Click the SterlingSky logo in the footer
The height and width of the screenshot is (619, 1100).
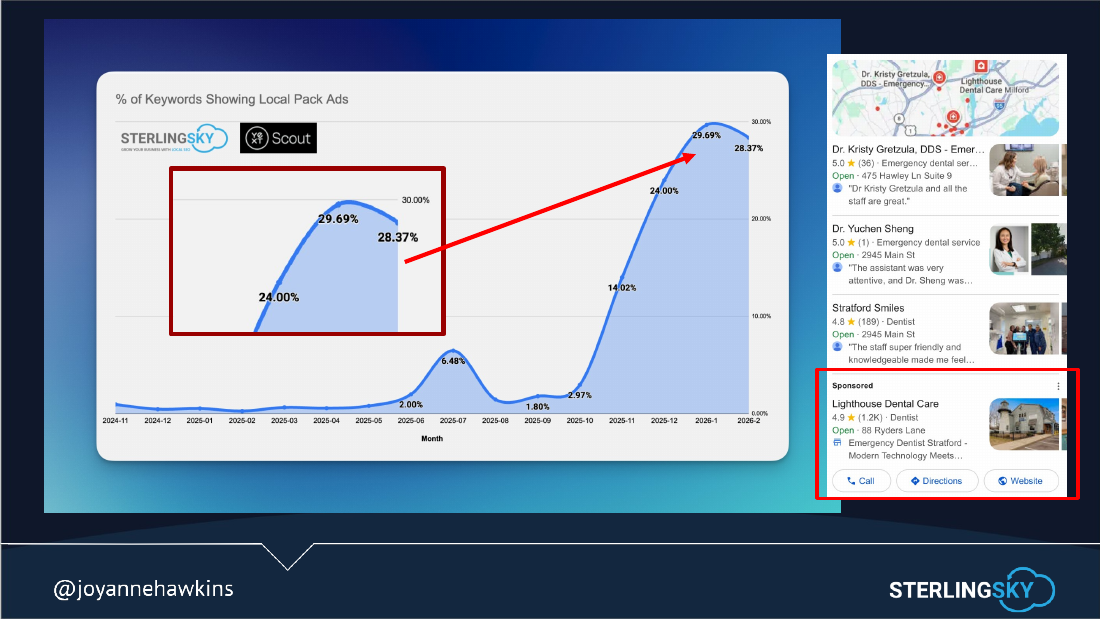972,590
